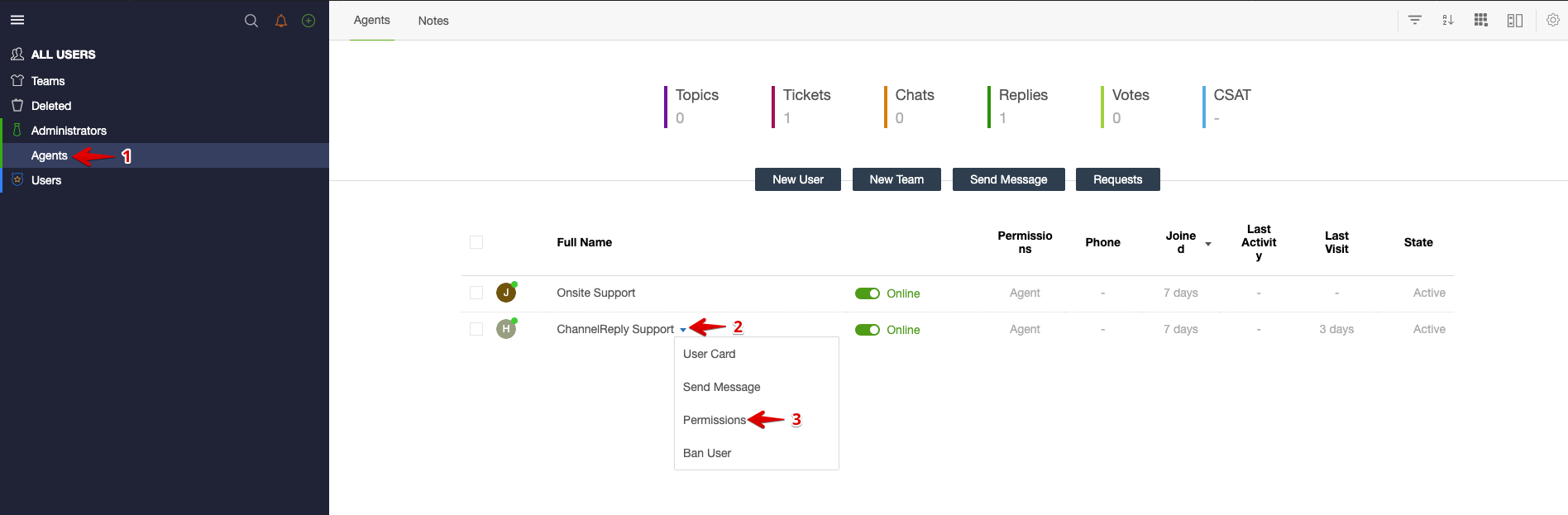Click the search magnifier icon
Image resolution: width=1568 pixels, height=515 pixels.
(x=251, y=21)
